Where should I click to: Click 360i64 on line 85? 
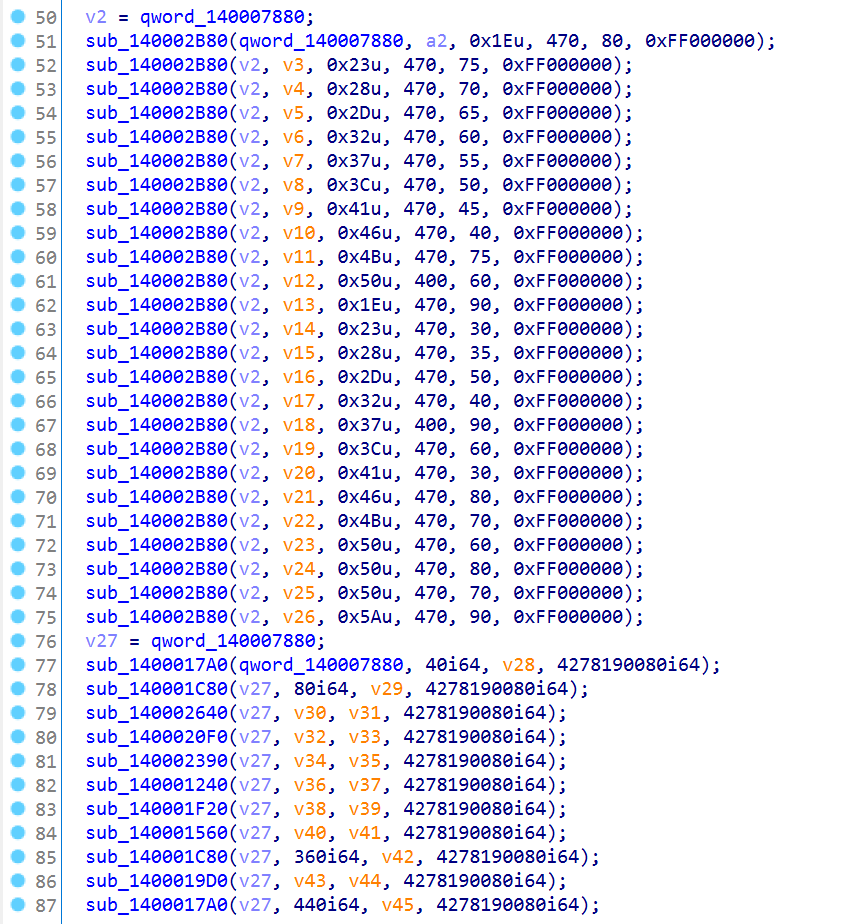[326, 857]
